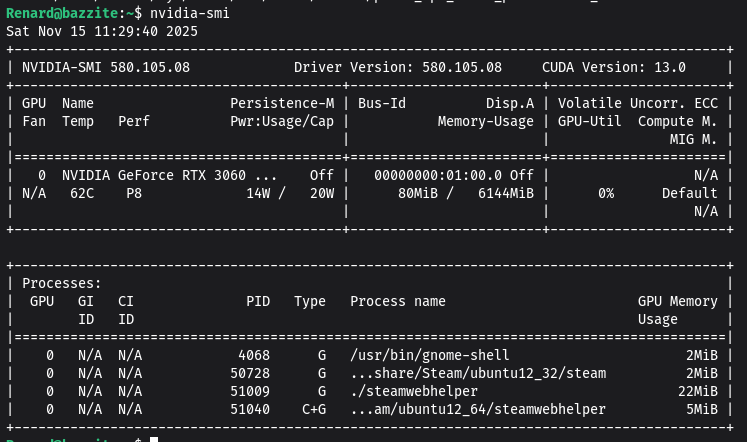The image size is (747, 442).
Task: Click the 0% GPU-Util value
Action: pyautogui.click(x=606, y=193)
